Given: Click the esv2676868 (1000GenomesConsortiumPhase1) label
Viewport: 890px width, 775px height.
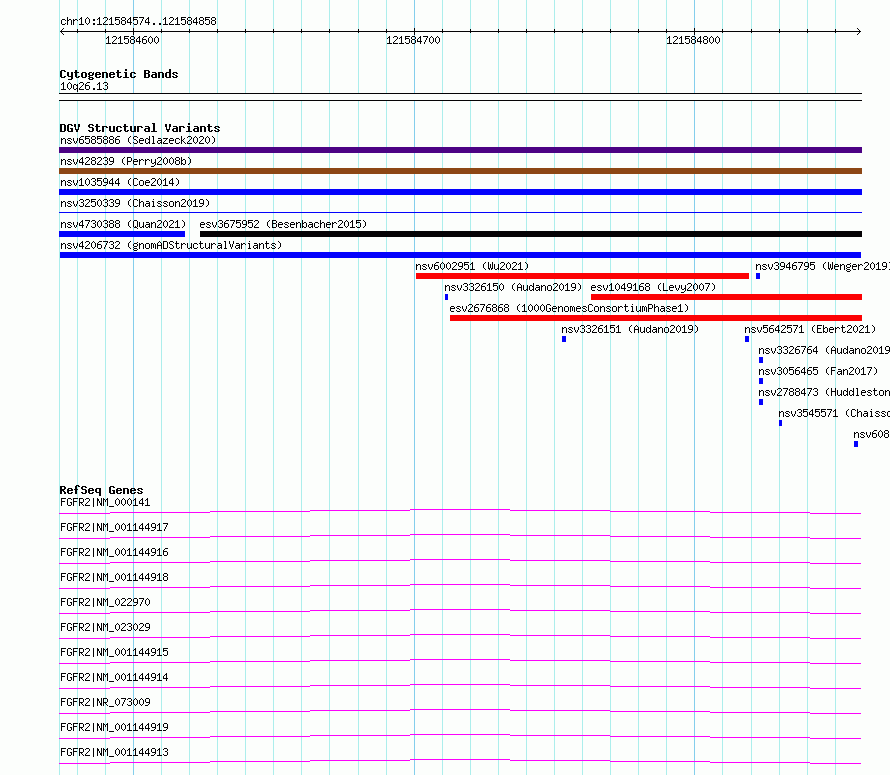Looking at the screenshot, I should point(569,308).
